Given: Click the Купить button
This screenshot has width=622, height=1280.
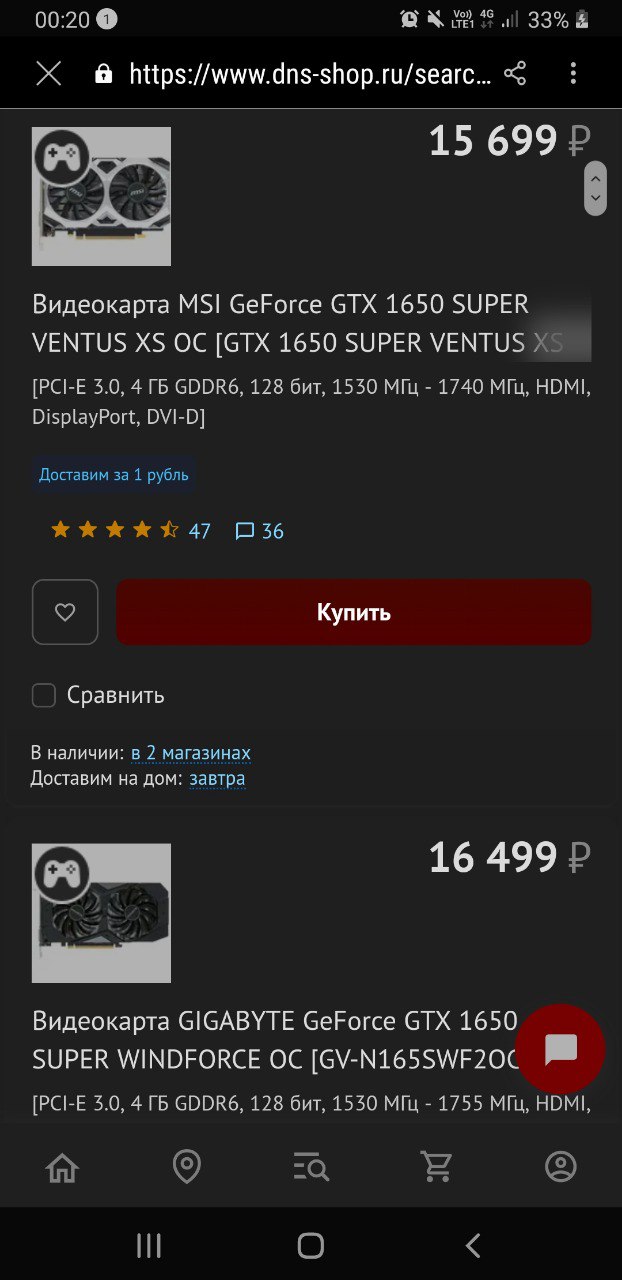Looking at the screenshot, I should pyautogui.click(x=354, y=612).
